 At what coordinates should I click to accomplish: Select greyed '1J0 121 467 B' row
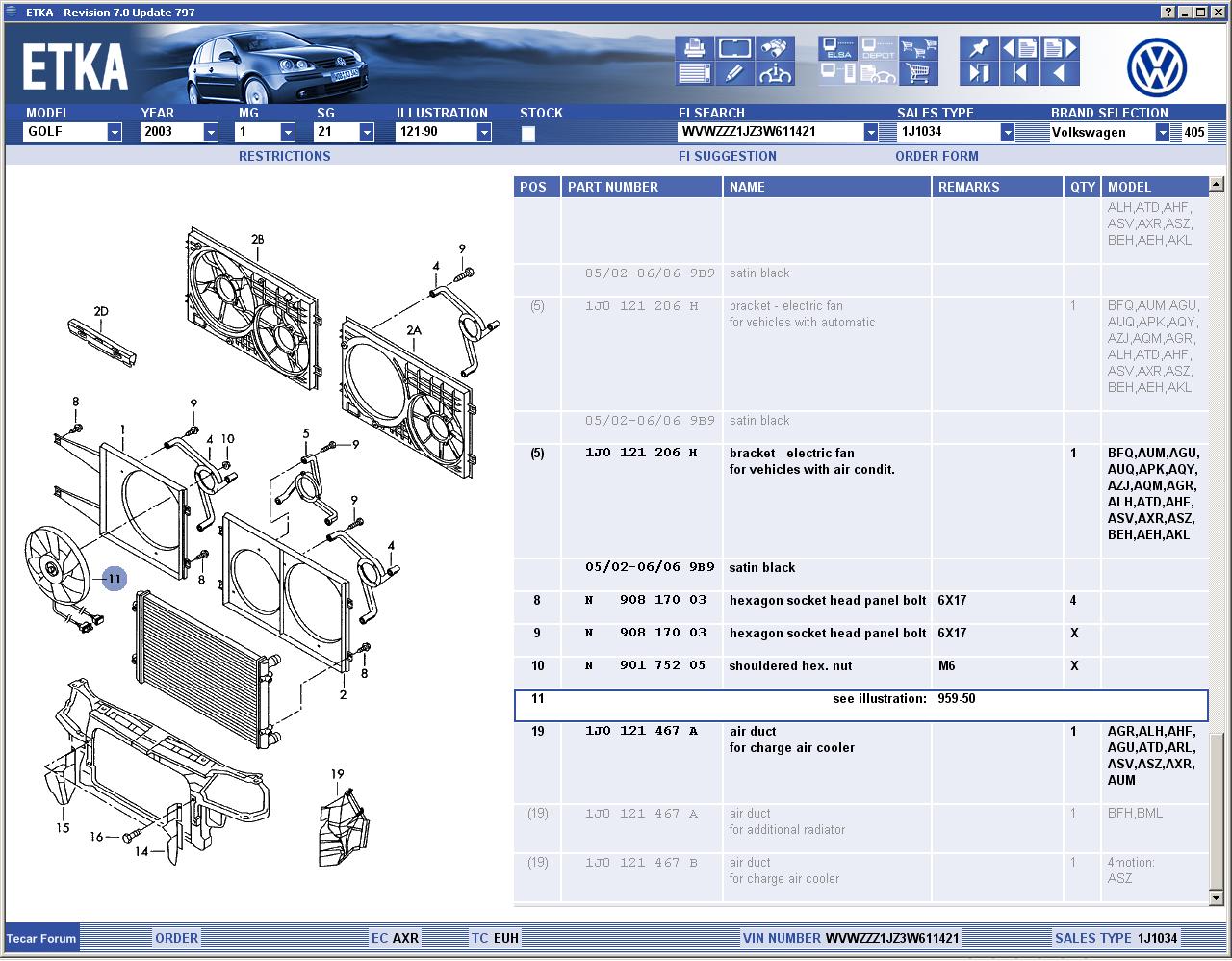tap(860, 877)
